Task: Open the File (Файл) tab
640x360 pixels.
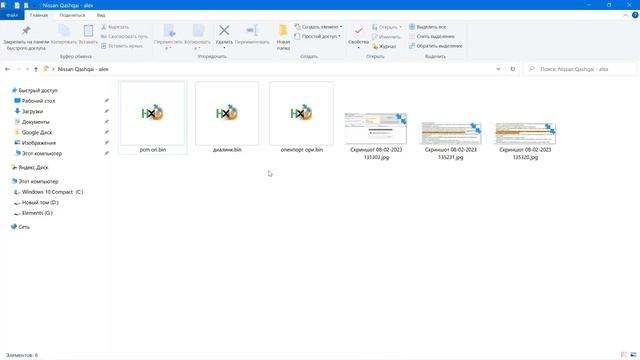Action: tap(12, 15)
